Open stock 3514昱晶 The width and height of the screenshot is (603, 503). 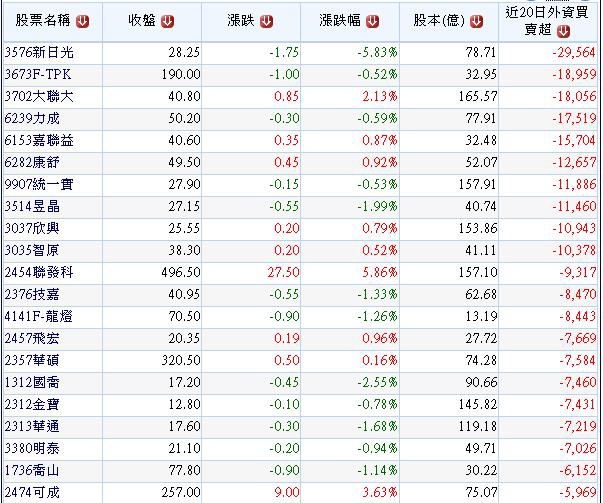coord(32,207)
